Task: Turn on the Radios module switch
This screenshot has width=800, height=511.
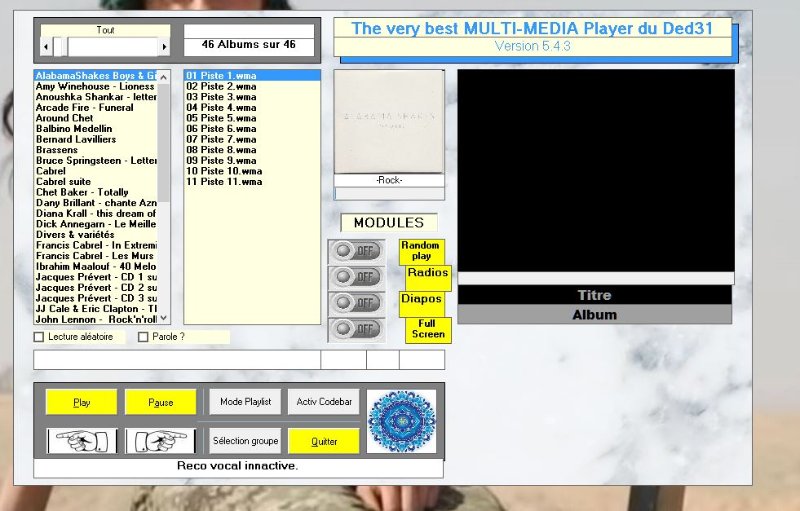Action: [355, 277]
